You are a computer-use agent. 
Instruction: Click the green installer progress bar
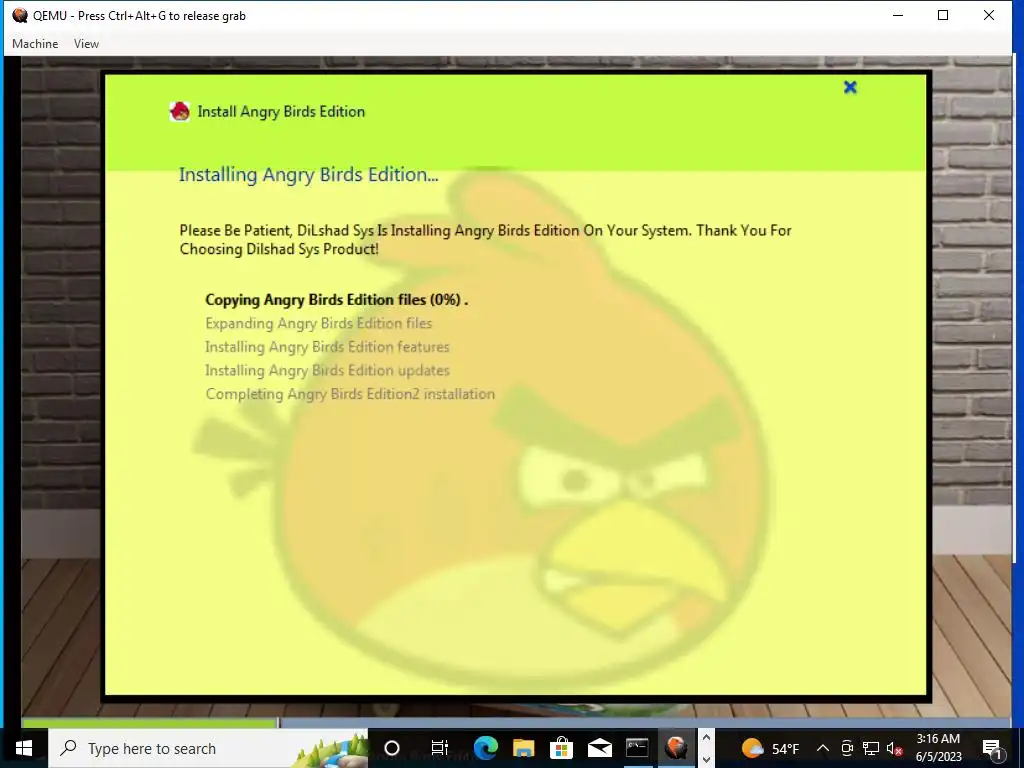click(150, 722)
